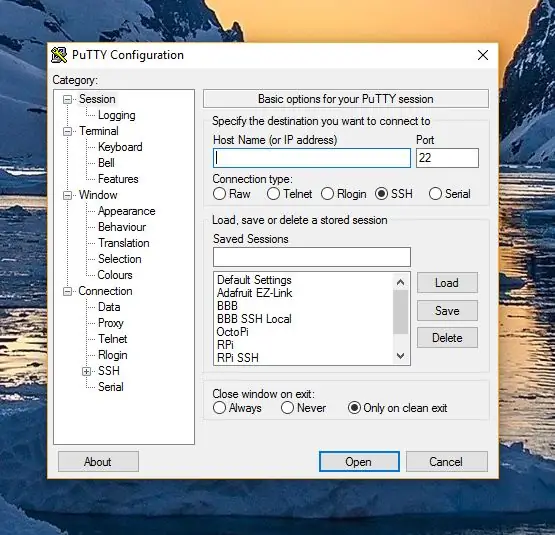This screenshot has height=535, width=555.
Task: Click the saved sessions scrollbar thumb
Action: [401, 312]
